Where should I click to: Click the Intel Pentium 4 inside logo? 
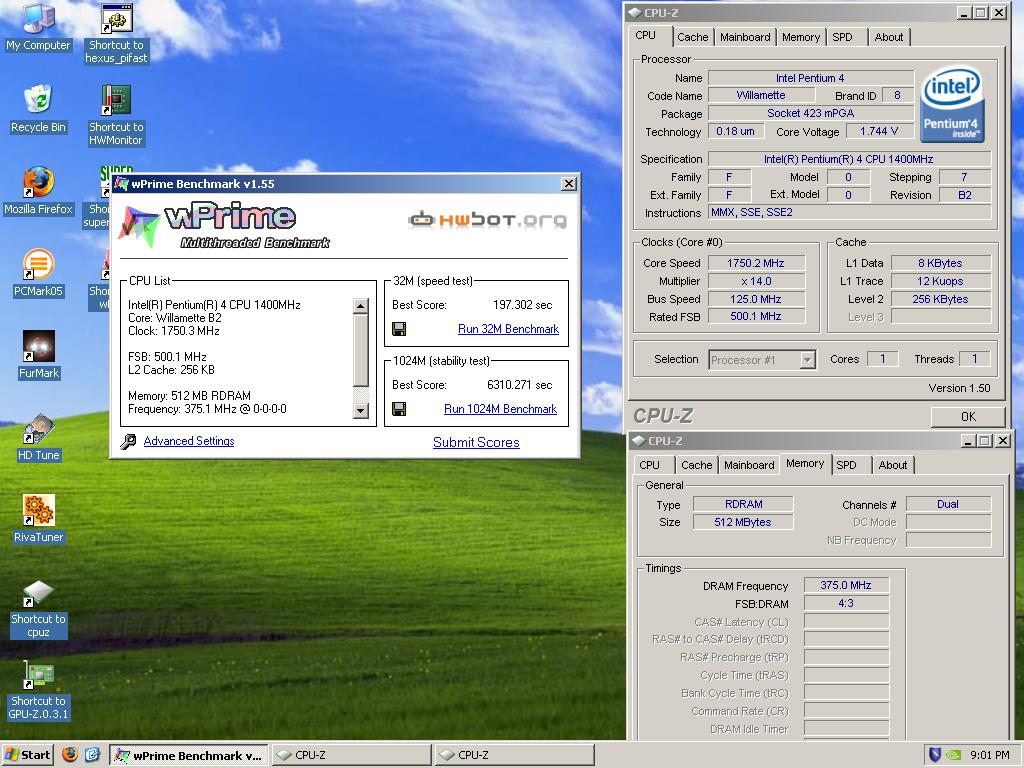pyautogui.click(x=952, y=104)
